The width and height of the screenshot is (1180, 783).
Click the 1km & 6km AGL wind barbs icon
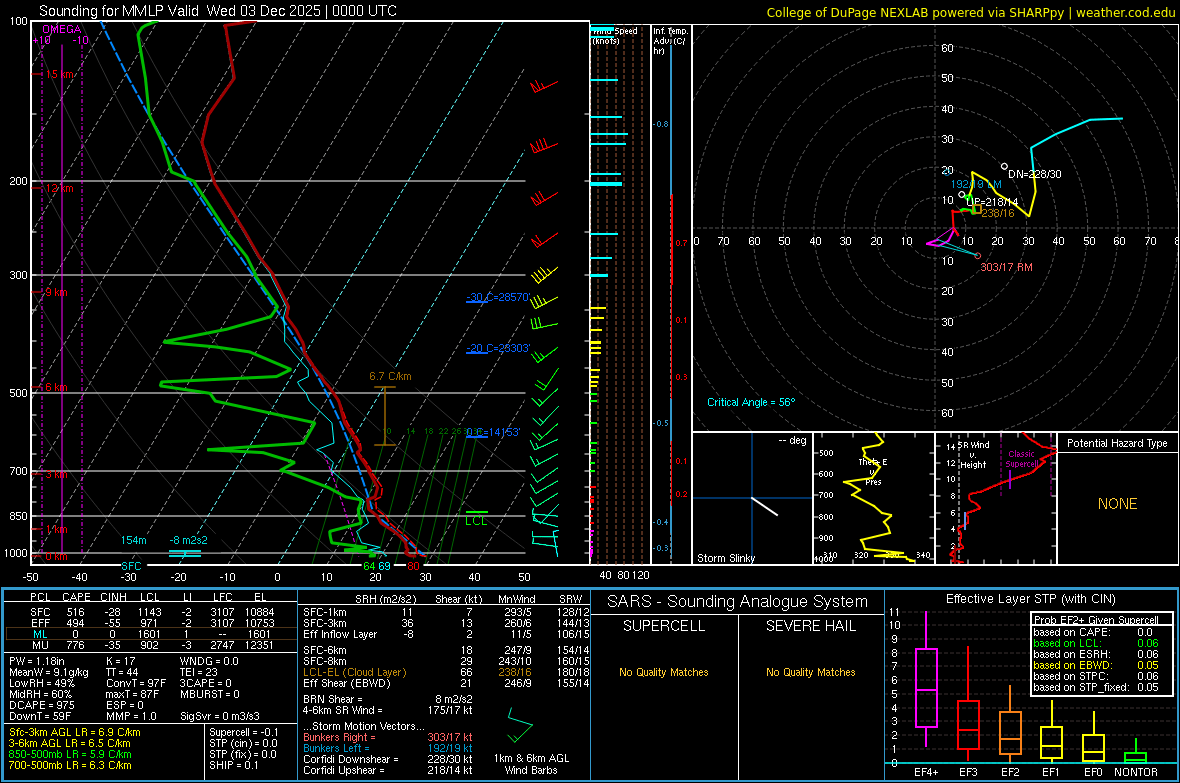click(x=521, y=725)
